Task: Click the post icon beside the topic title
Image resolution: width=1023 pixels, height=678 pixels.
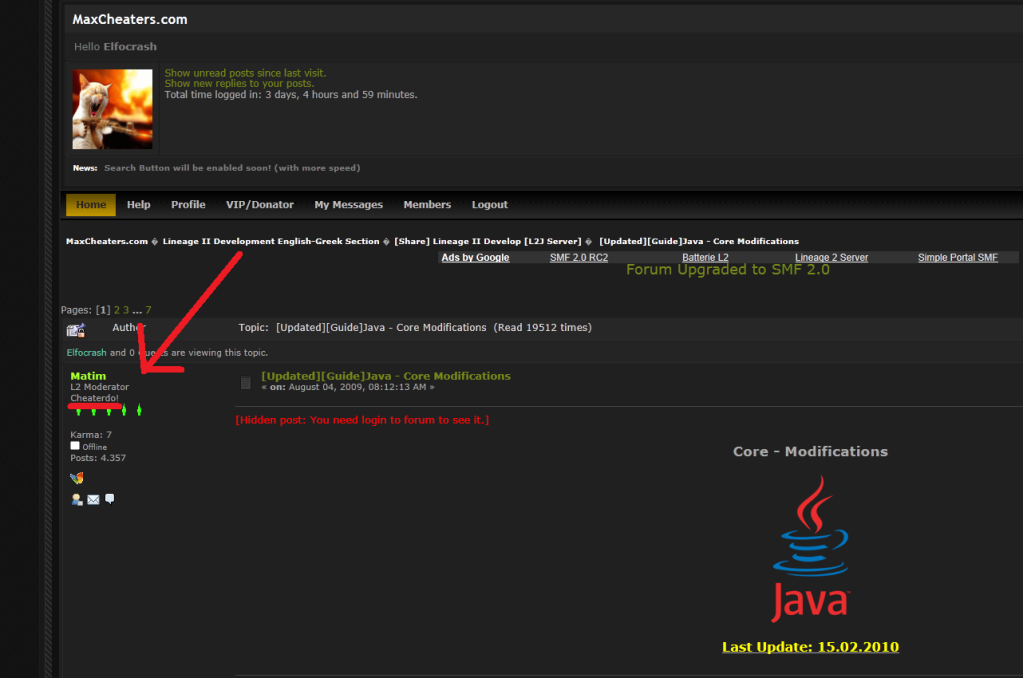Action: (246, 382)
